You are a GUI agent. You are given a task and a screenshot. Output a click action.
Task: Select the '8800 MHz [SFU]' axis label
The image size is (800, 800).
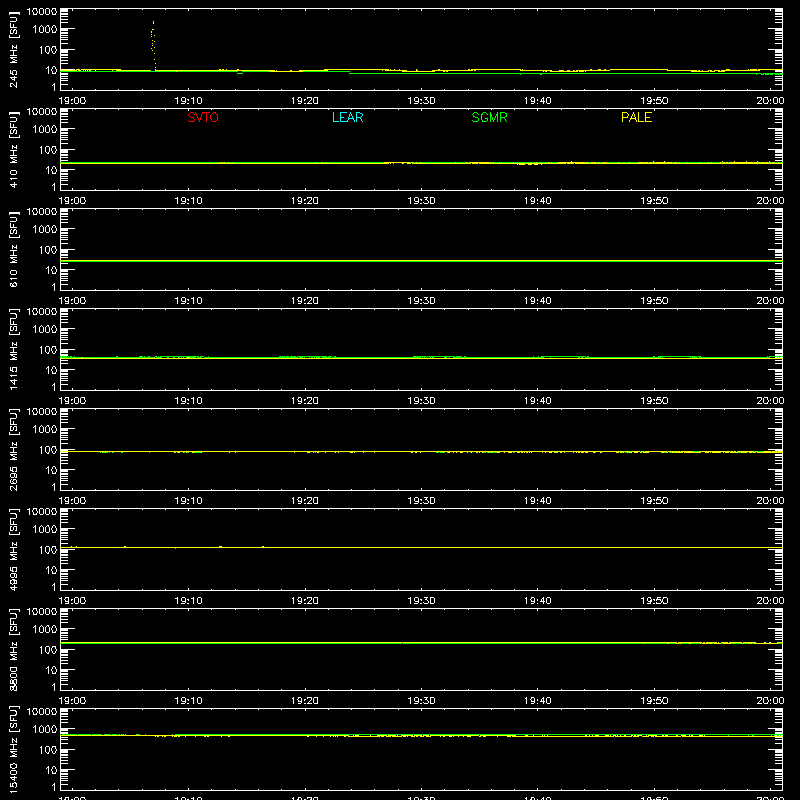pyautogui.click(x=13, y=649)
